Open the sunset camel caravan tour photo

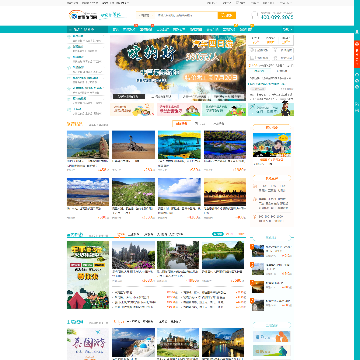coord(225,192)
